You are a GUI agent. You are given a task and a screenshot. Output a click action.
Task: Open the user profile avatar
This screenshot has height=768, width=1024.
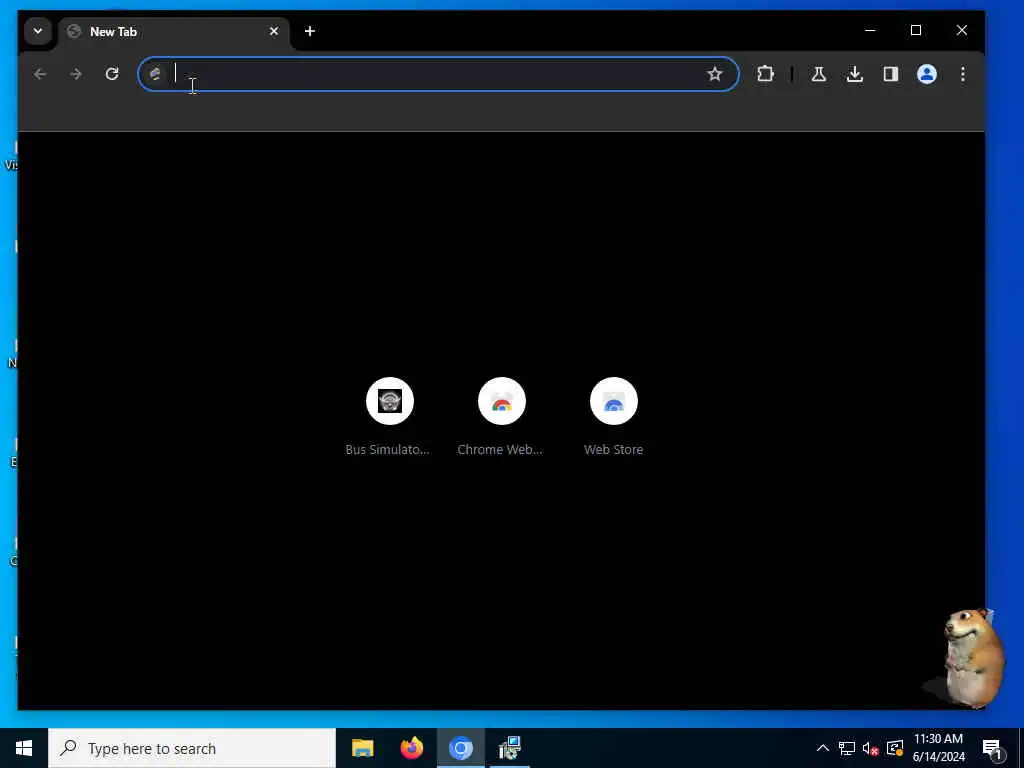tap(927, 74)
